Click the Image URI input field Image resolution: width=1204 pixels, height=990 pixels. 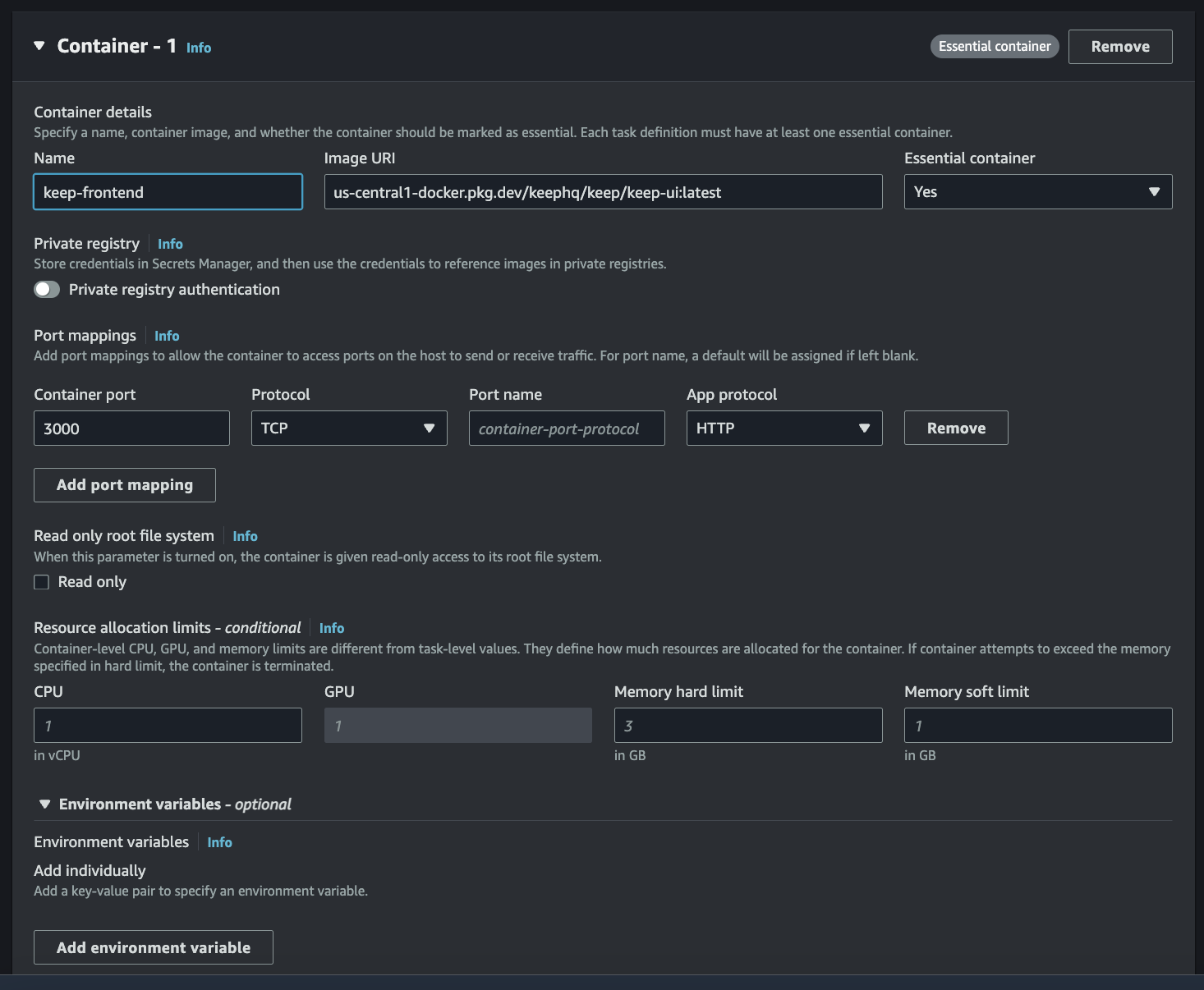point(603,192)
